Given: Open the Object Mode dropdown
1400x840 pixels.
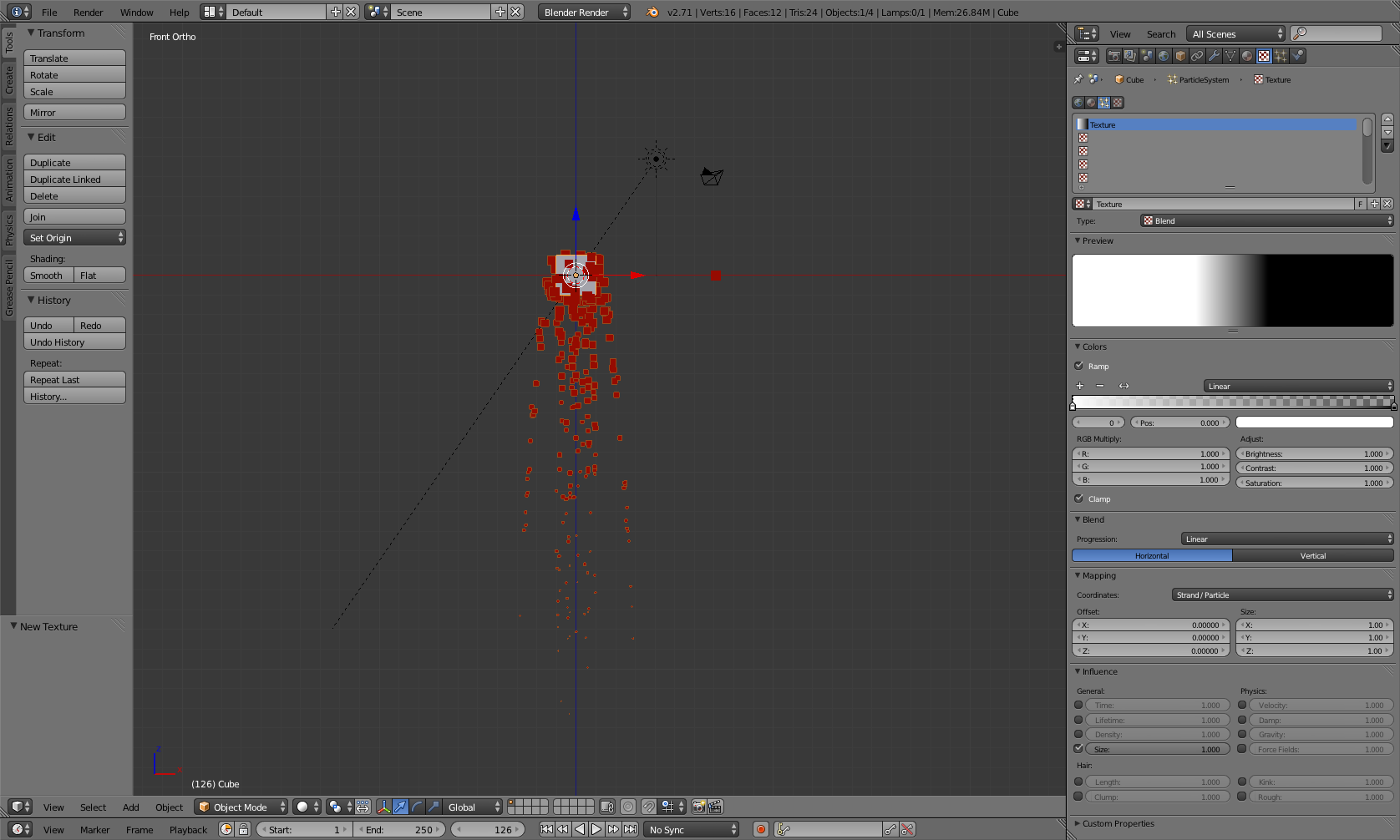Looking at the screenshot, I should coord(241,807).
